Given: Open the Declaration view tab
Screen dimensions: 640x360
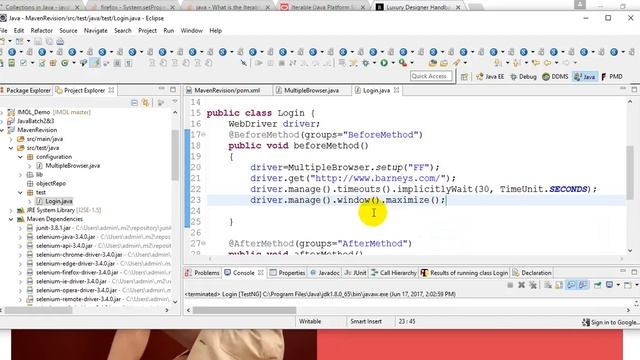Looking at the screenshot, I should (532, 273).
